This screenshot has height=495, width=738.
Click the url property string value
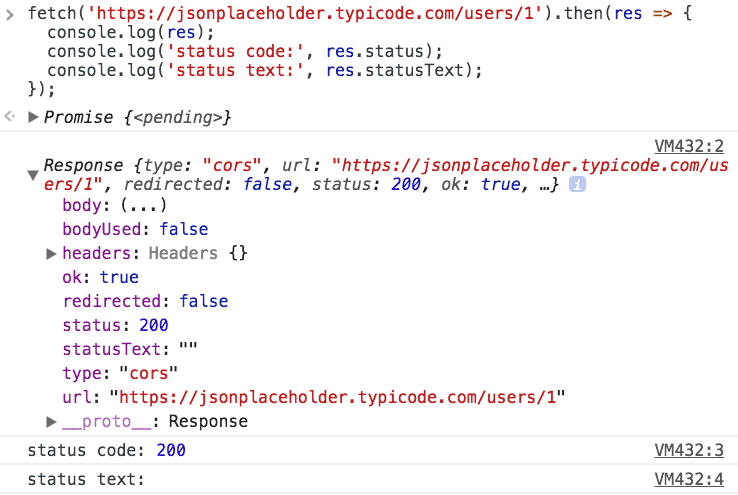(x=338, y=398)
